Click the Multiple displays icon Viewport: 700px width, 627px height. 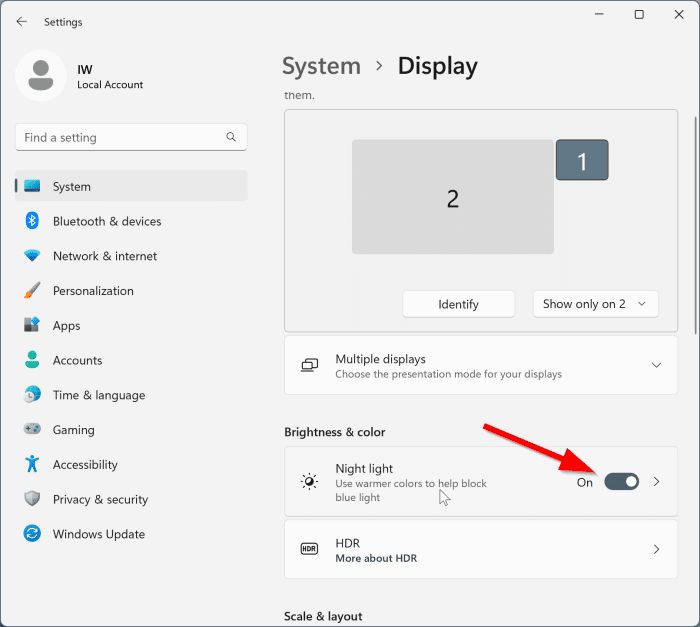309,365
